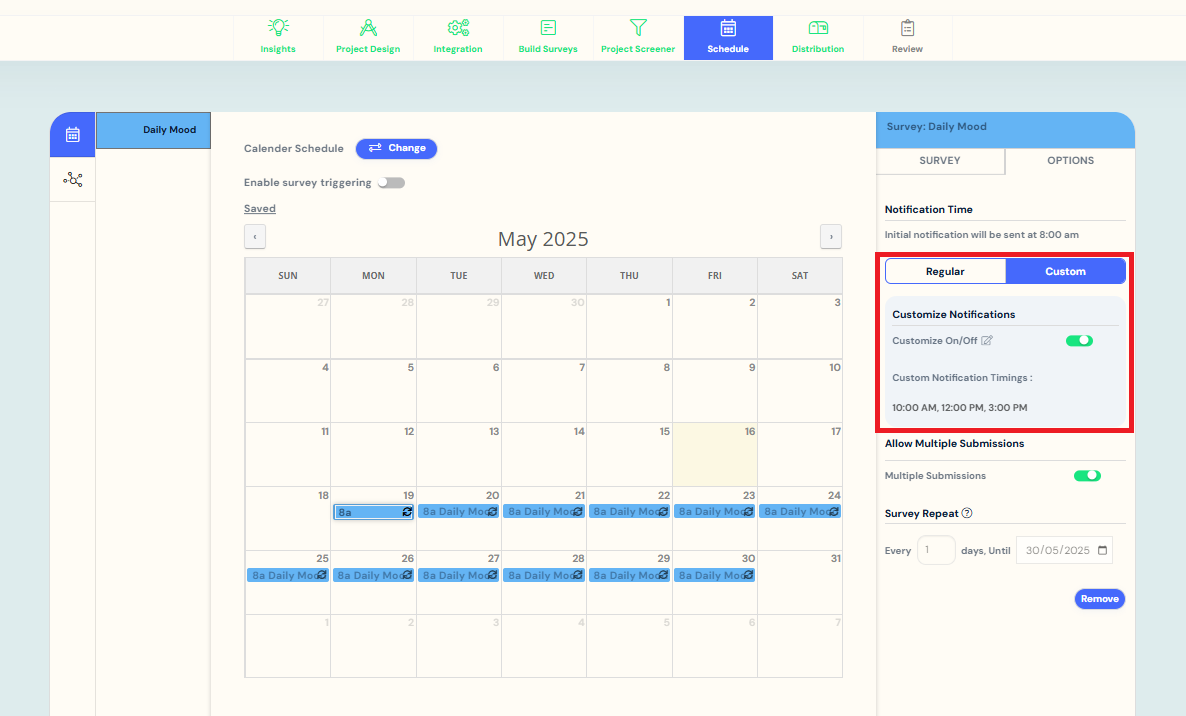Toggle the Customize On/Off switch
This screenshot has height=716, width=1186.
1079,340
